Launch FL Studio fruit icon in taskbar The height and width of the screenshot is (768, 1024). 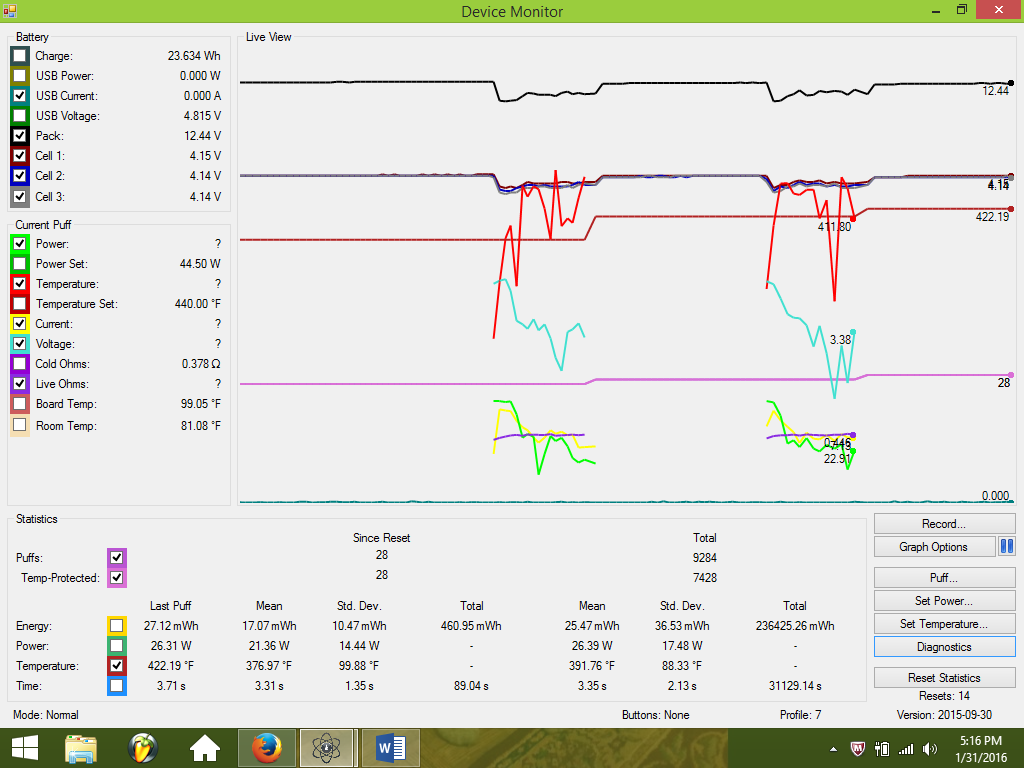point(143,748)
